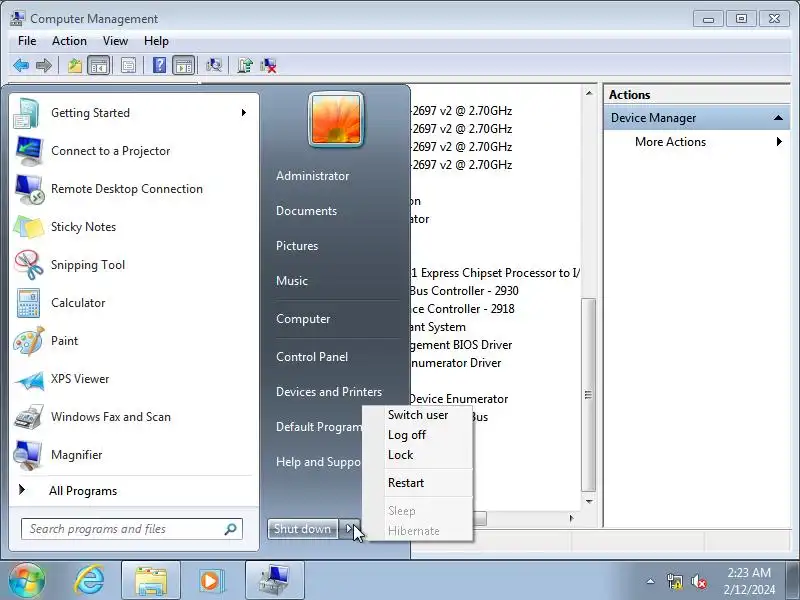Open Pictures from Start menu

point(297,246)
